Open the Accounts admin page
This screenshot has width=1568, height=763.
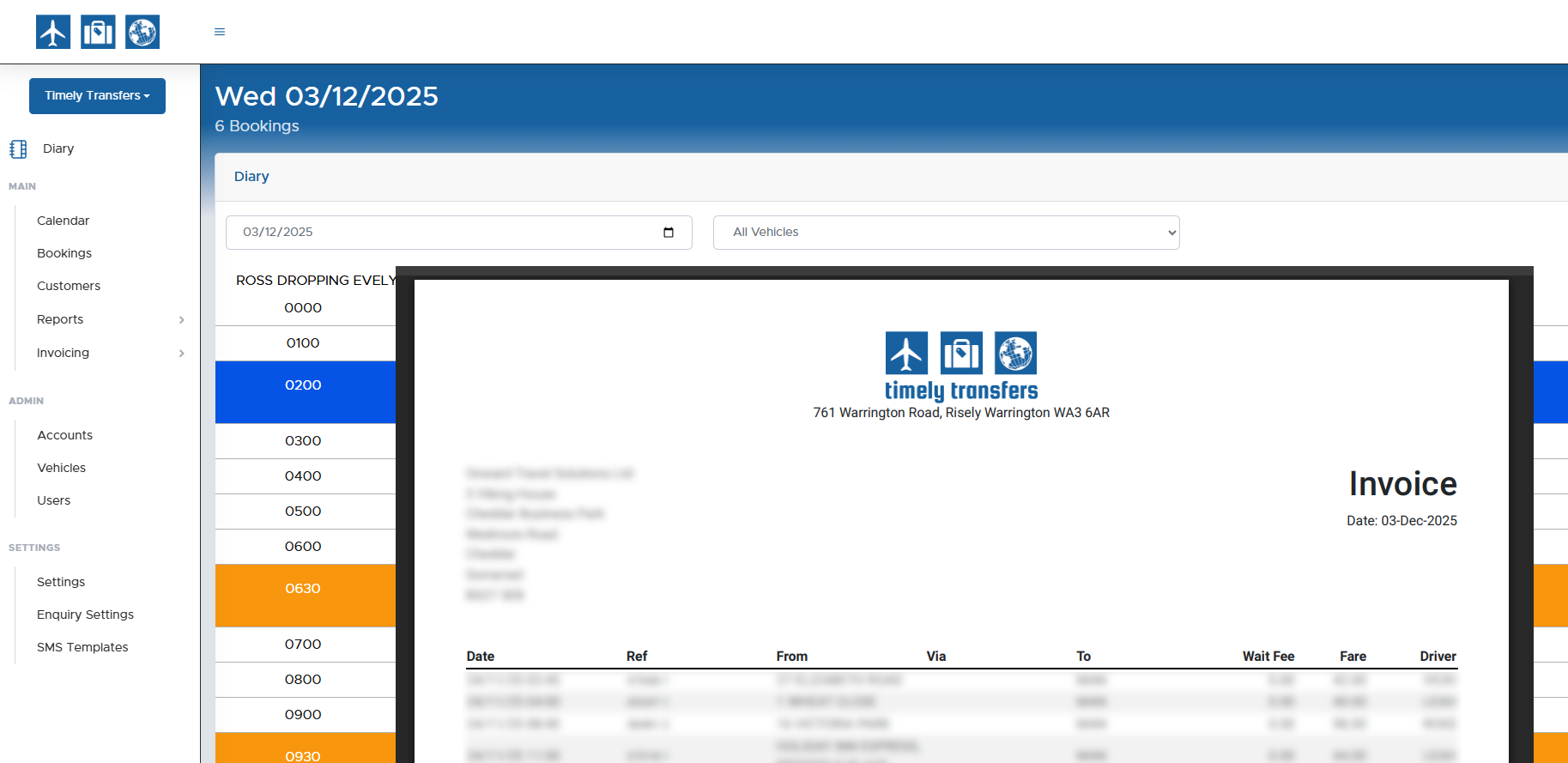click(x=64, y=435)
